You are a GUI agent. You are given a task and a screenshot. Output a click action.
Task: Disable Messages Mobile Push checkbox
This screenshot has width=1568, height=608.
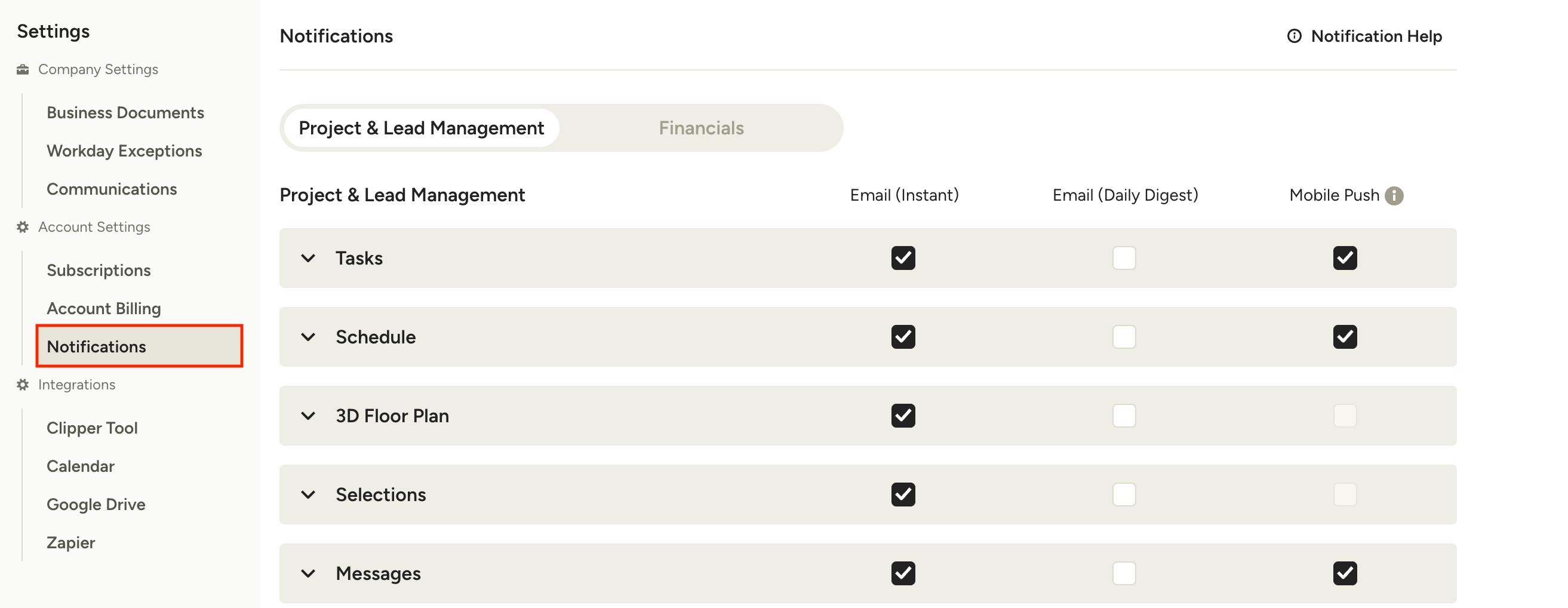tap(1345, 573)
